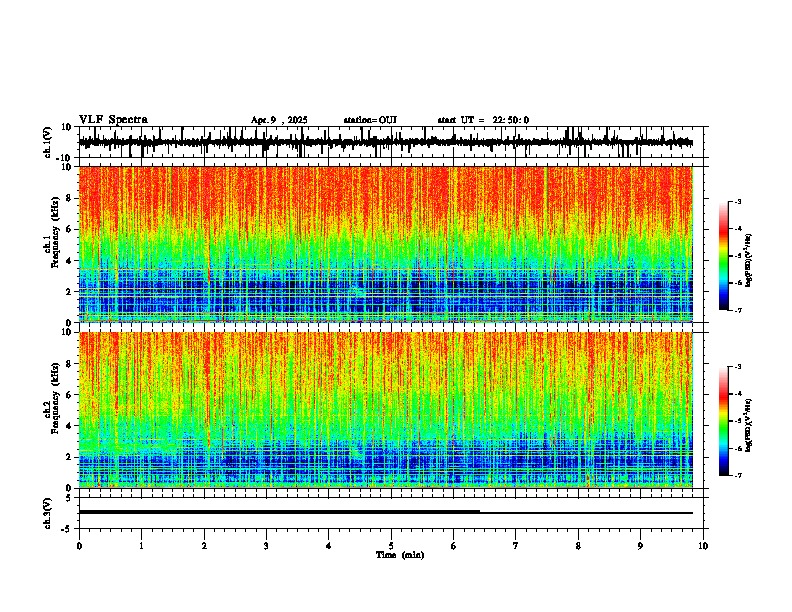Click the ch.1 color bar log(PSD) label

[x=749, y=260]
